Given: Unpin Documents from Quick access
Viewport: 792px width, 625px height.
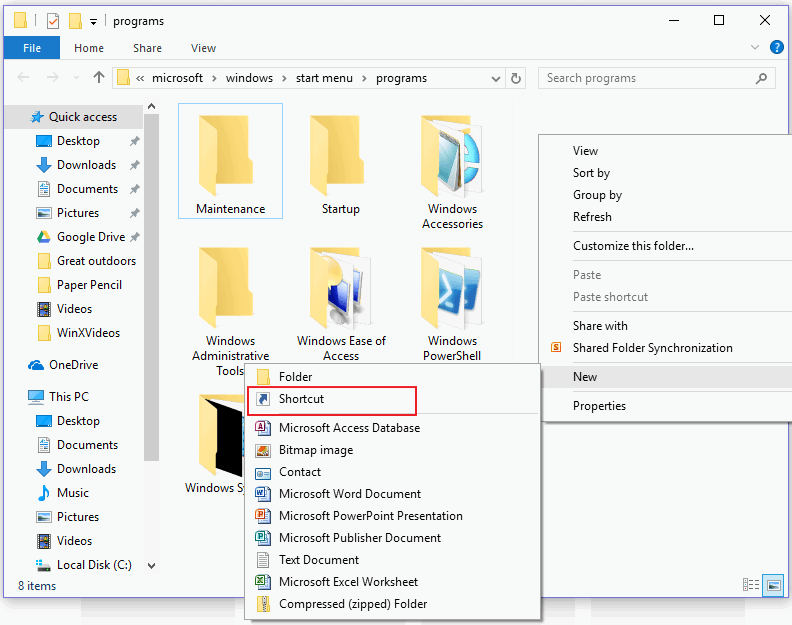Looking at the screenshot, I should pos(135,189).
